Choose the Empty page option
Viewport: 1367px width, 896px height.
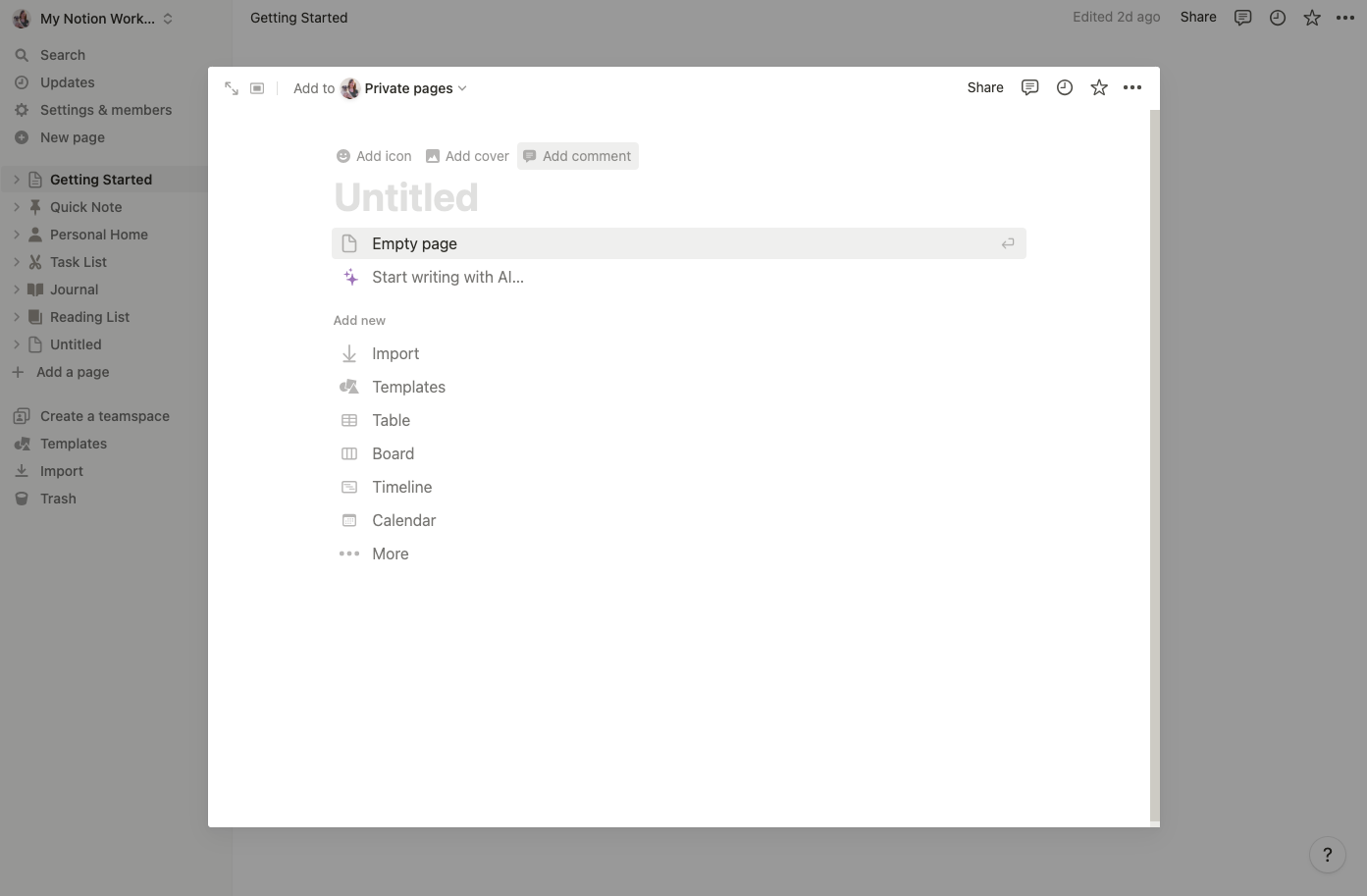pos(679,243)
